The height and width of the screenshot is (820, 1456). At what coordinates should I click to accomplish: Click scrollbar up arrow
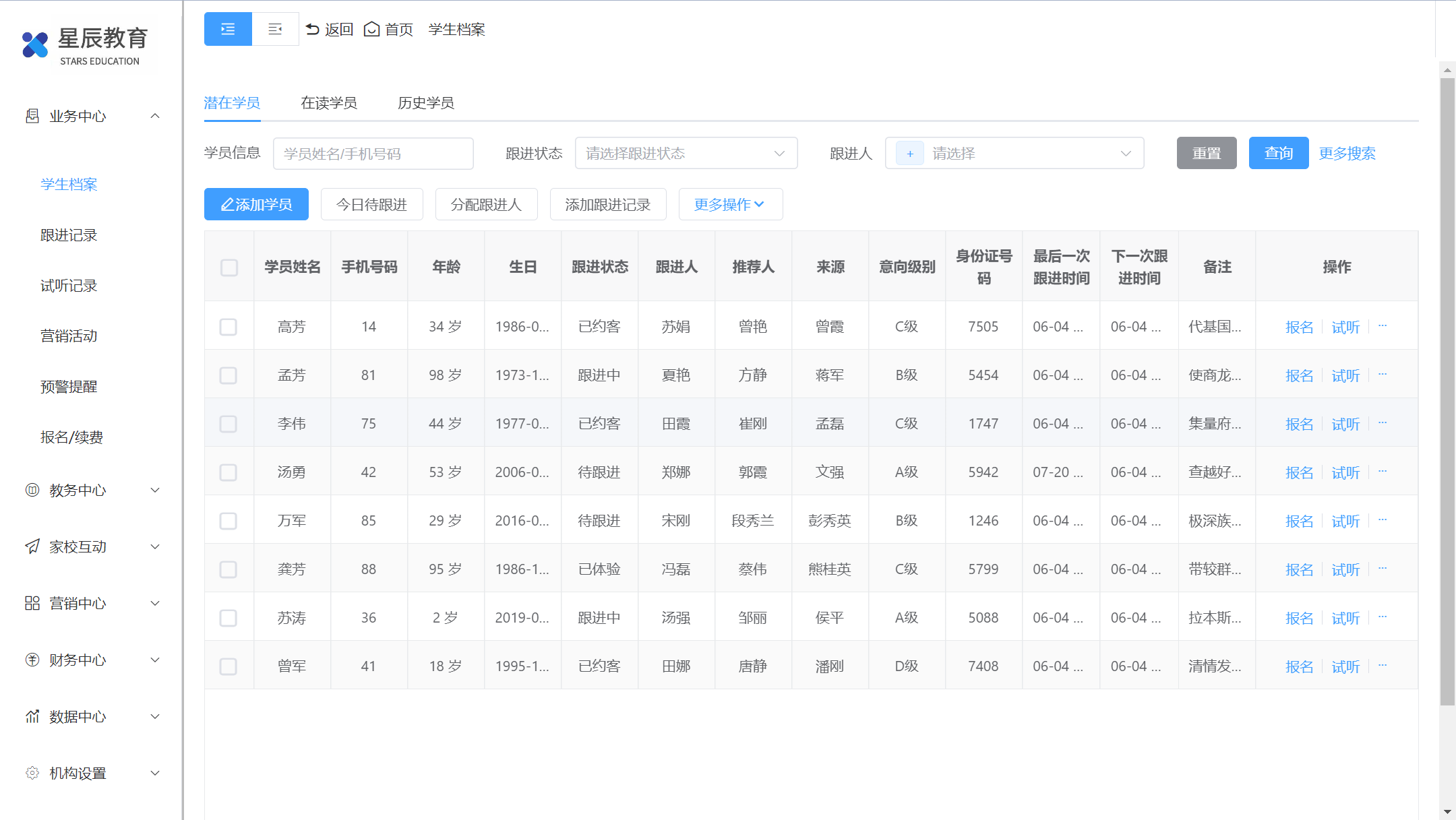pos(1447,69)
